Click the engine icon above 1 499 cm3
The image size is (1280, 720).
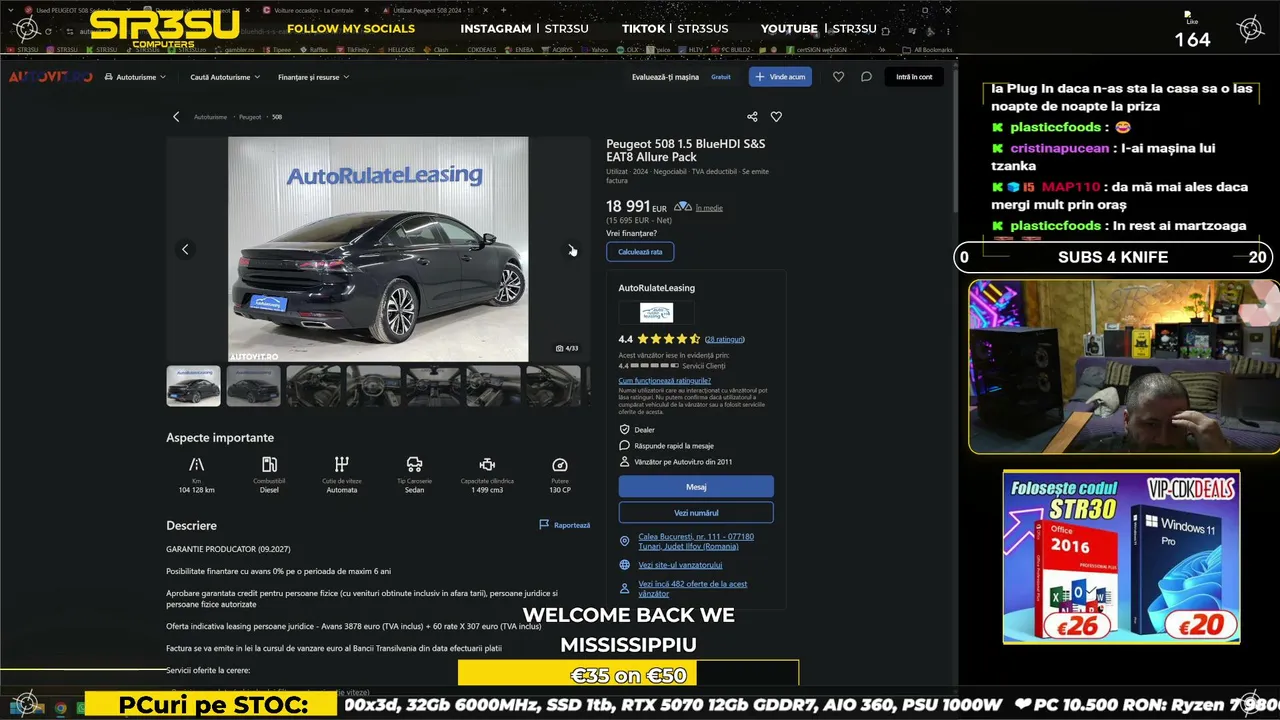click(x=487, y=465)
